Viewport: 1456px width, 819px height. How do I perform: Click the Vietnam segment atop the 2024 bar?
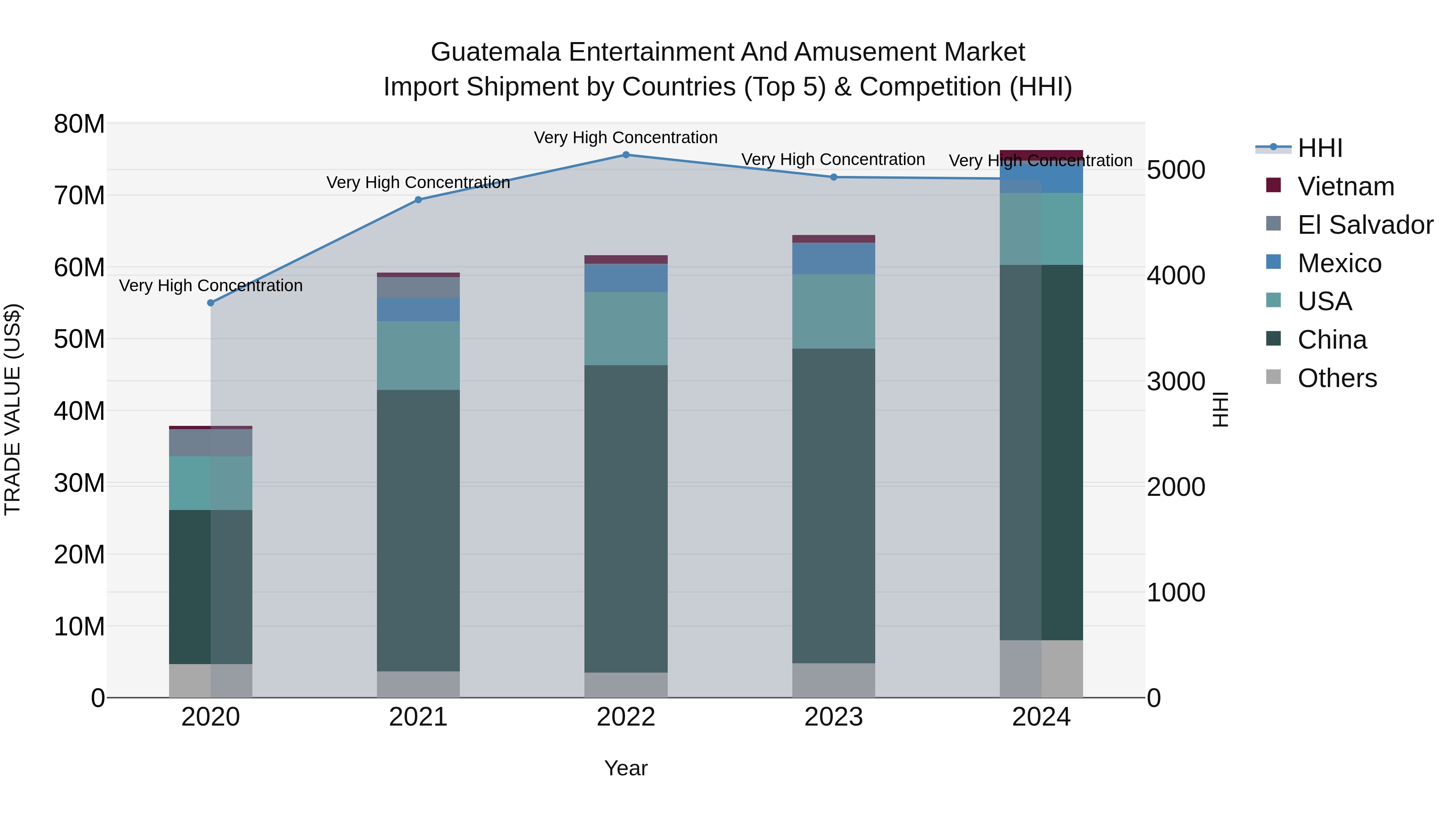(x=1041, y=155)
